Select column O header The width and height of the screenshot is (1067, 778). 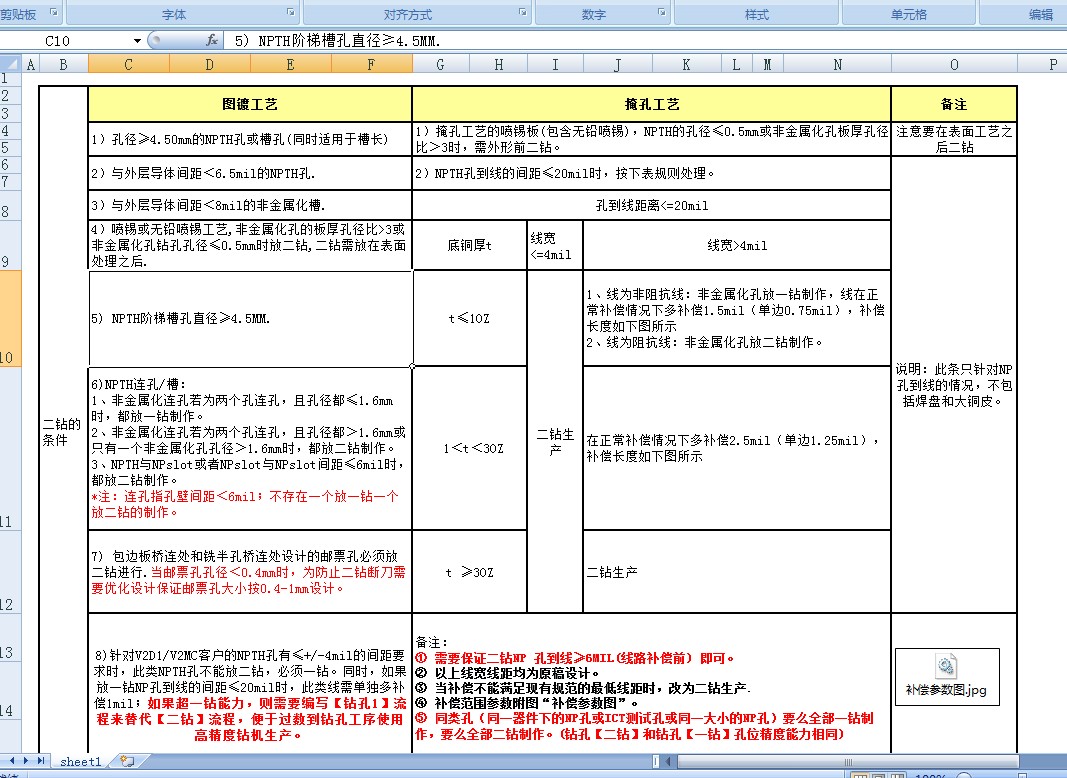954,65
